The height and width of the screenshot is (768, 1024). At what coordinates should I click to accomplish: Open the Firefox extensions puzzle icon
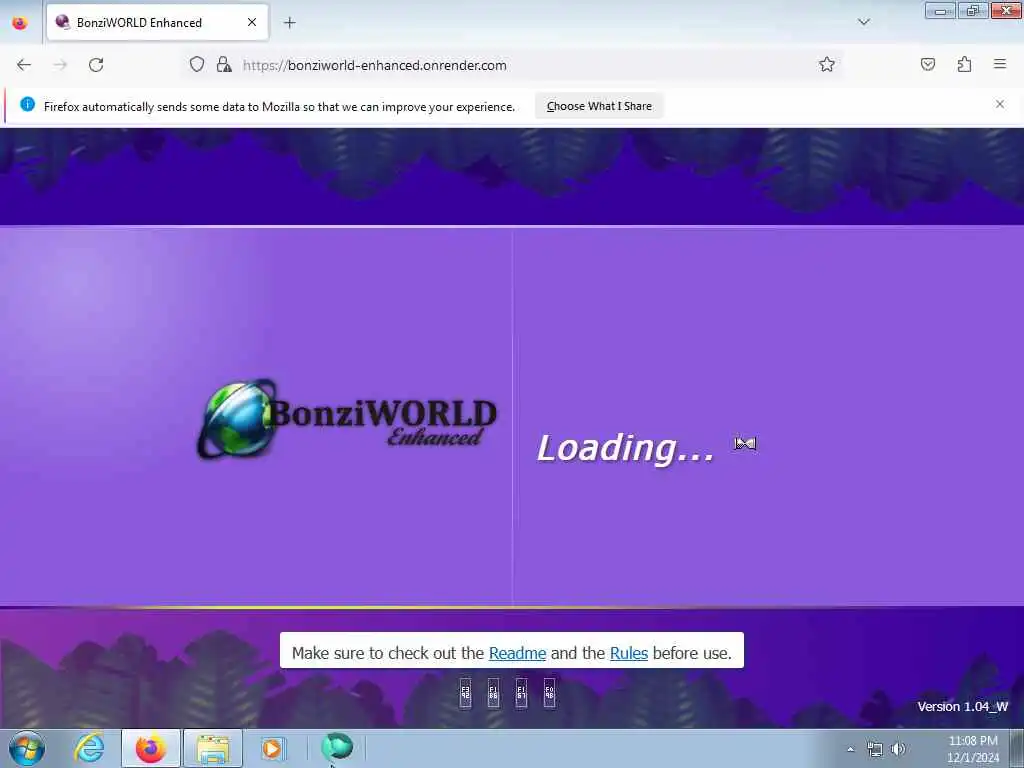pyautogui.click(x=964, y=64)
